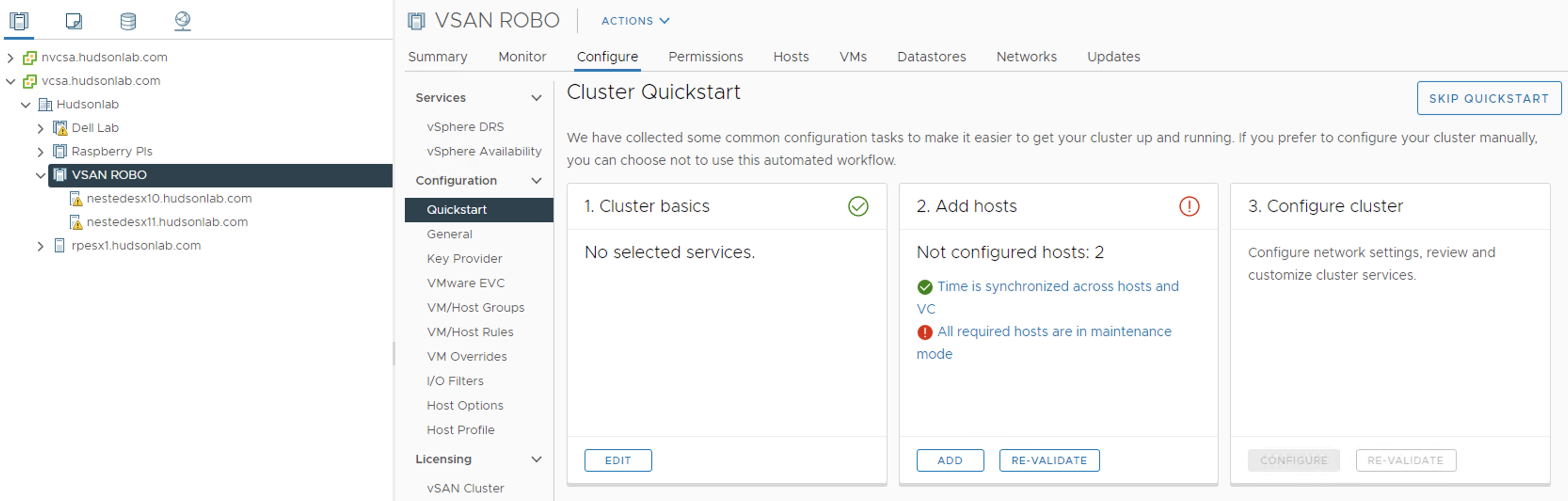
Task: Click the nvcsa.hudsonlab.com vCenter icon
Action: click(x=29, y=57)
